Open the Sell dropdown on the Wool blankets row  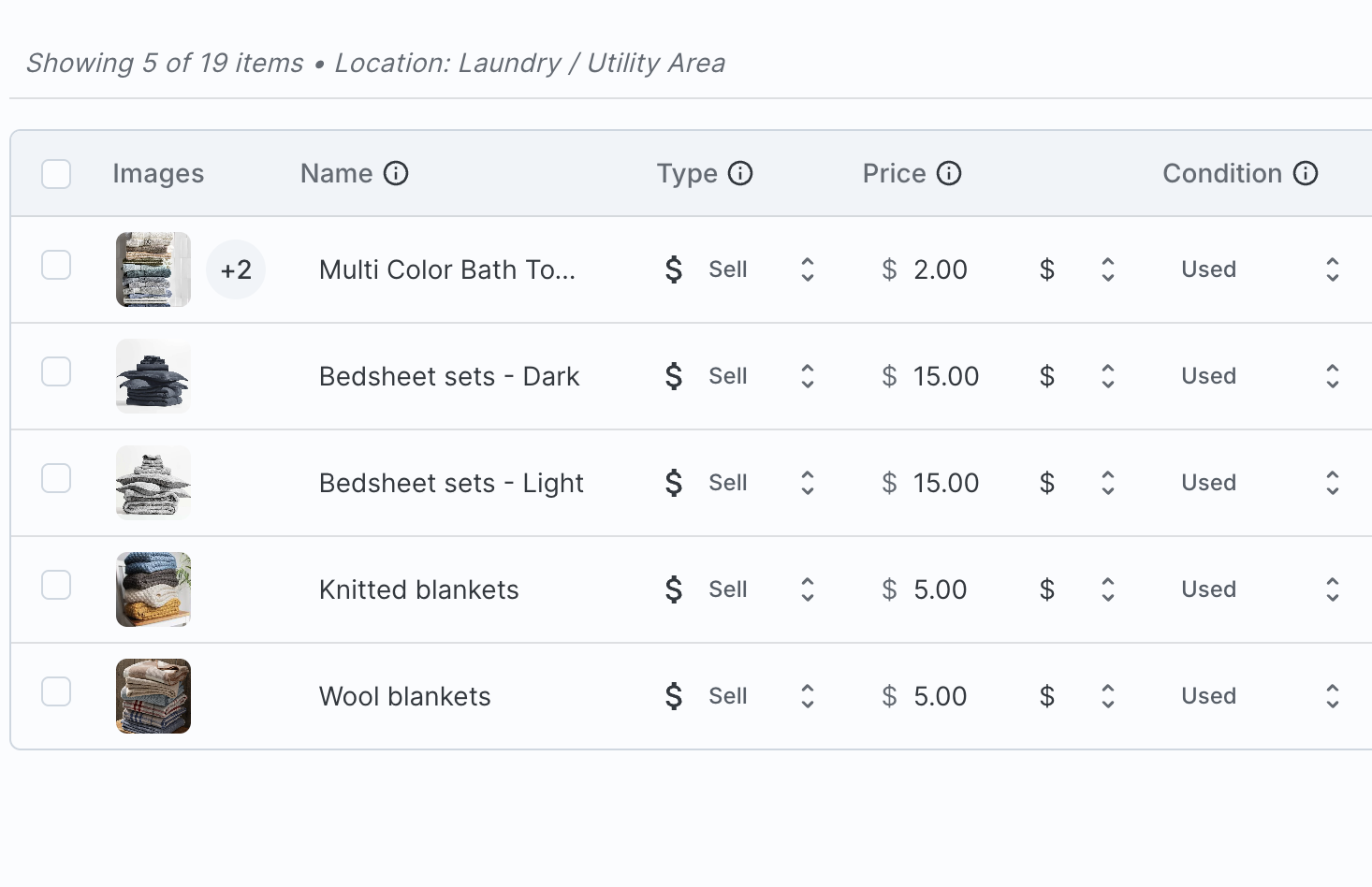pyautogui.click(x=807, y=696)
